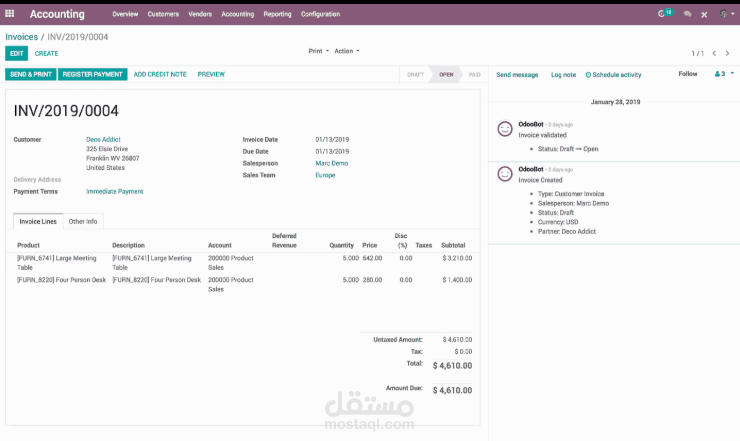Viewport: 740px width, 441px height.
Task: Click the PREVIEW button
Action: 211,74
